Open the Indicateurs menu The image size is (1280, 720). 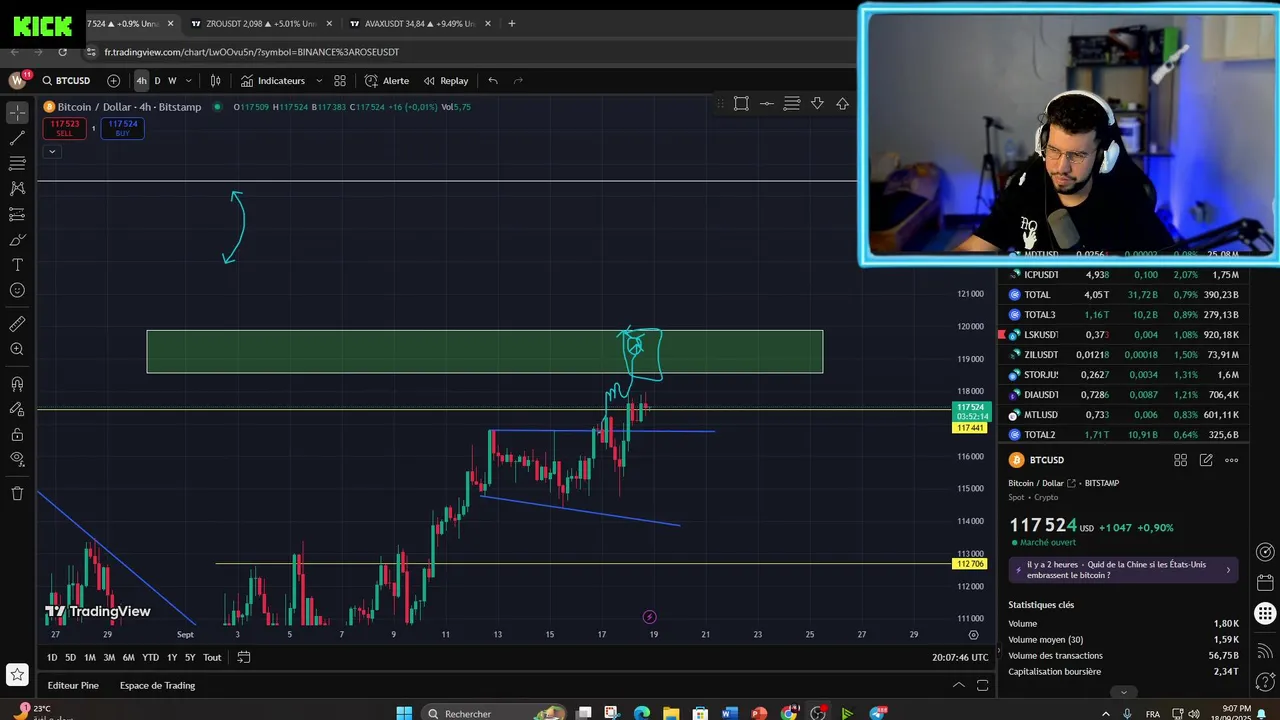[x=272, y=81]
